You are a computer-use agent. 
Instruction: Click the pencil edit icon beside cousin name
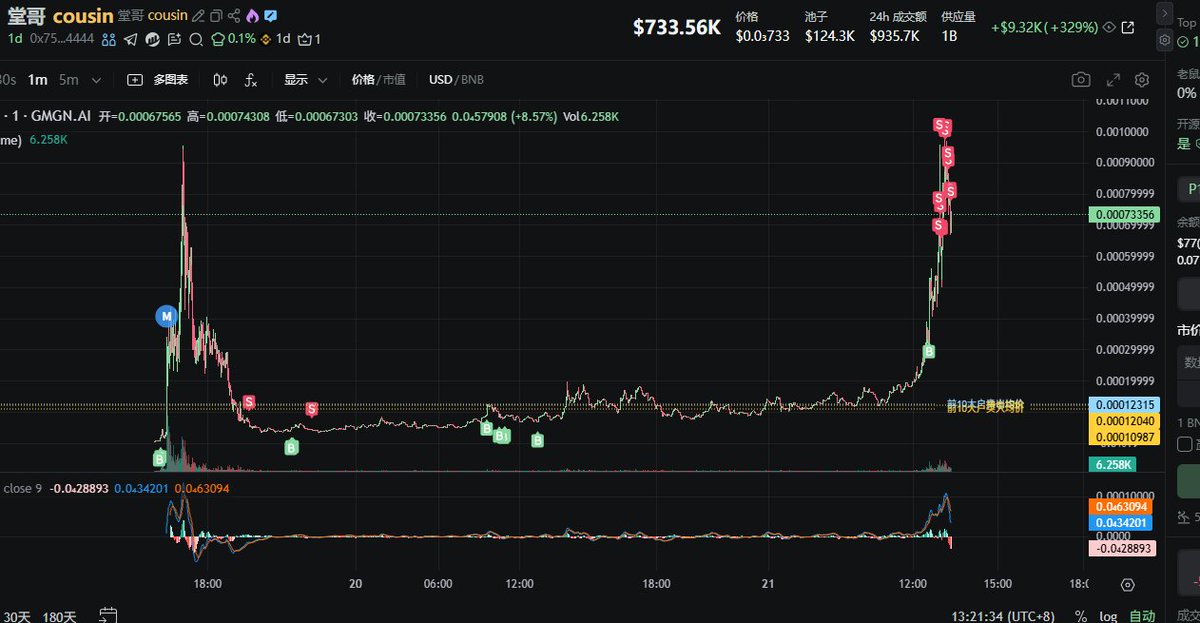coord(198,17)
